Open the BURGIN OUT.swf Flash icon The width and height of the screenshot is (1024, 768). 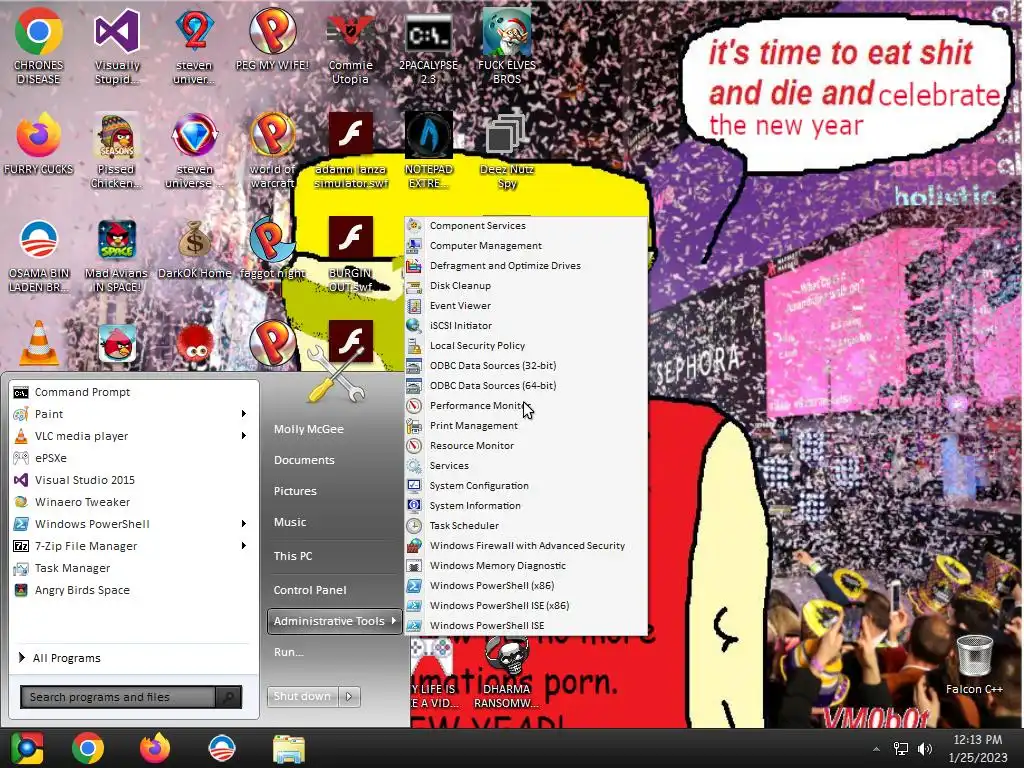pos(351,240)
